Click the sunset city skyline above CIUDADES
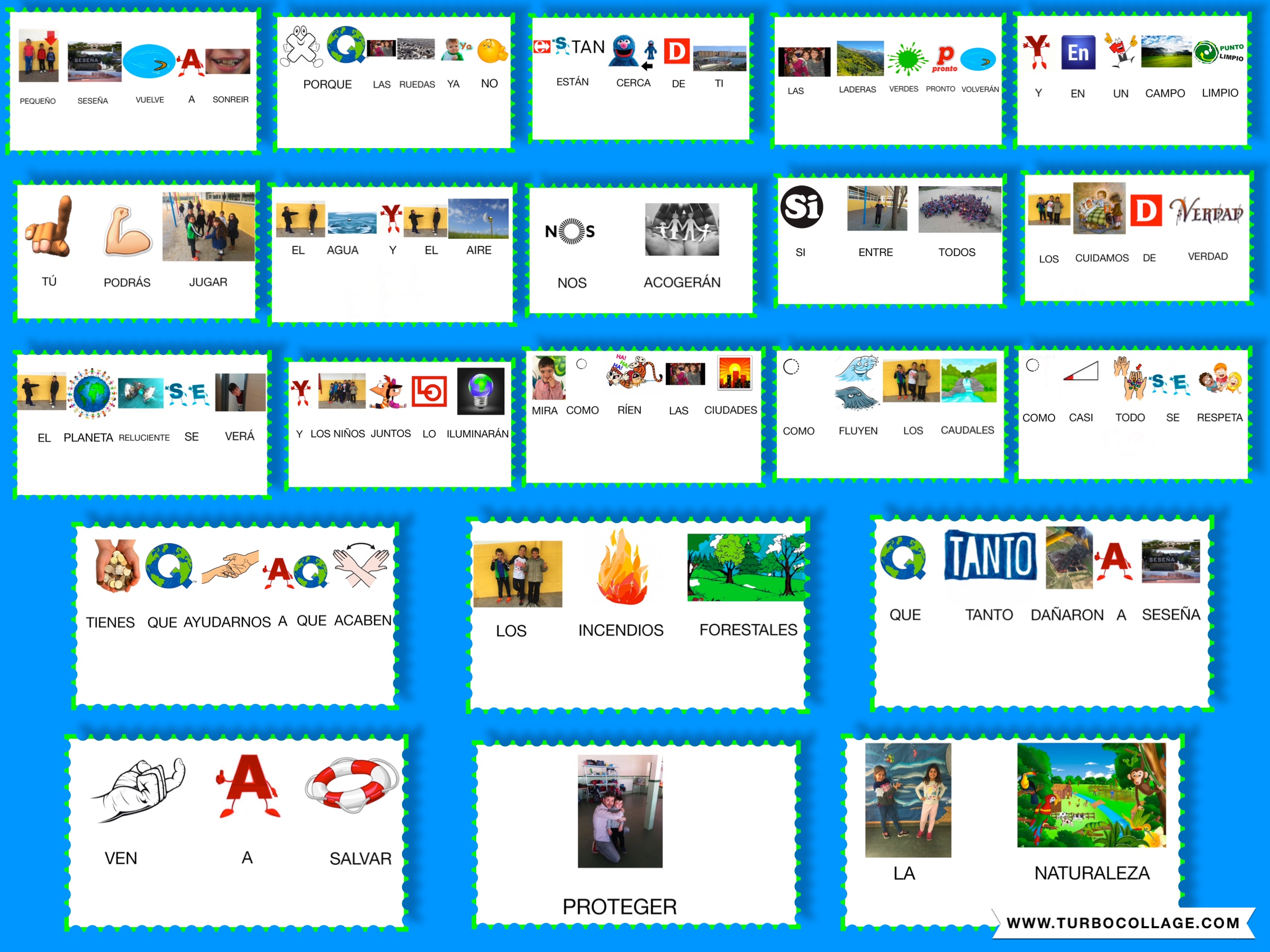Viewport: 1270px width, 952px height. coord(734,373)
